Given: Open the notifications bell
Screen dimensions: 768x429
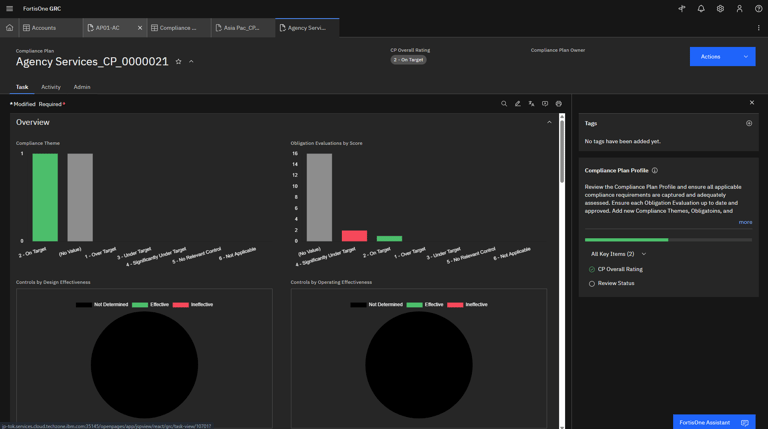Looking at the screenshot, I should click(701, 8).
